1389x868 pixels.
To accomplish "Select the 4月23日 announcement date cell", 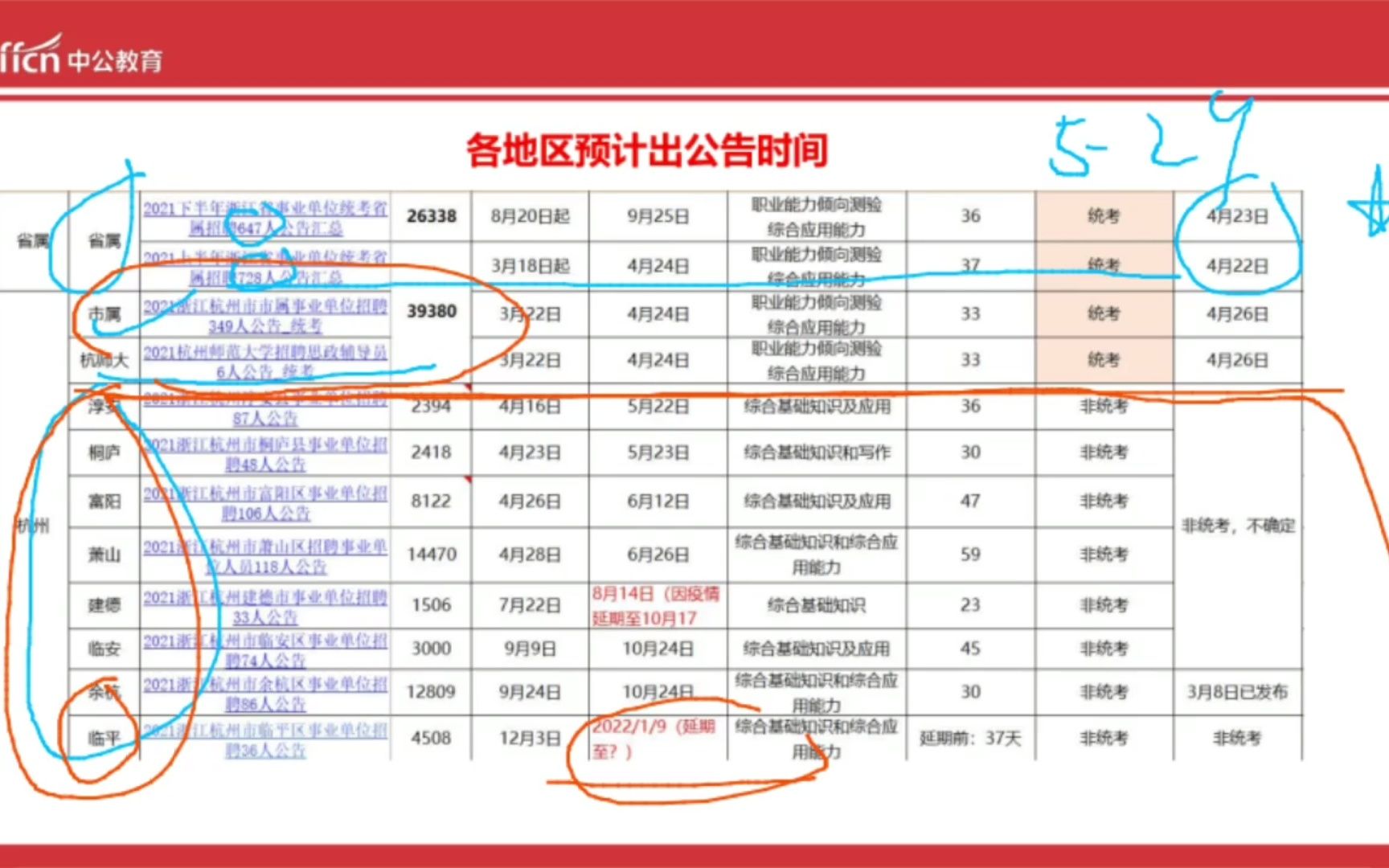I will pyautogui.click(x=1237, y=216).
